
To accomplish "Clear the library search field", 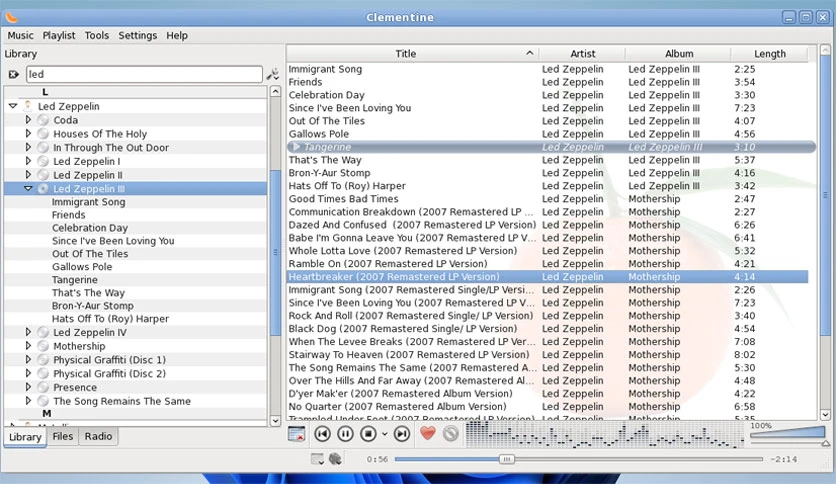I will click(13, 75).
